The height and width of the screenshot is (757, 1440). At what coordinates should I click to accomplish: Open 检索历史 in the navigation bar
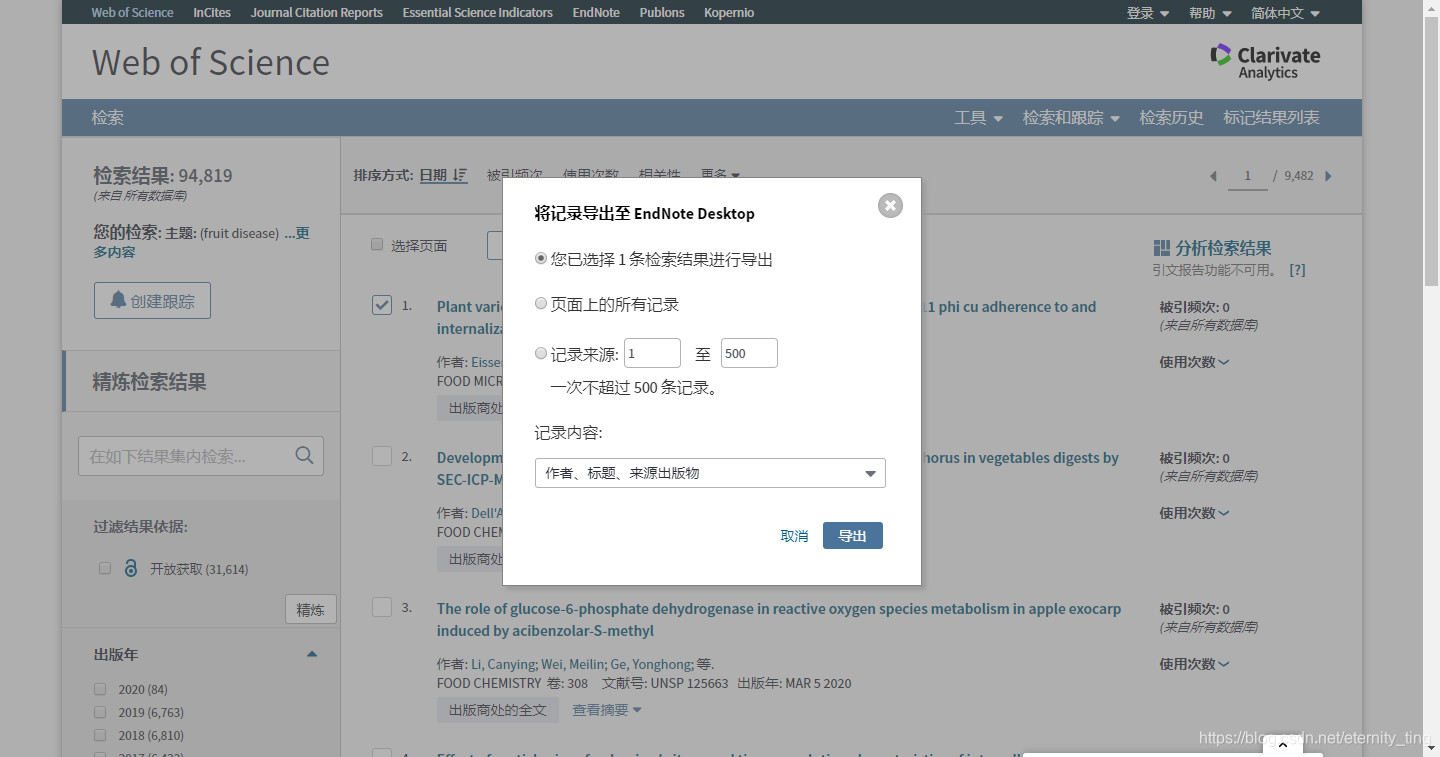1171,118
